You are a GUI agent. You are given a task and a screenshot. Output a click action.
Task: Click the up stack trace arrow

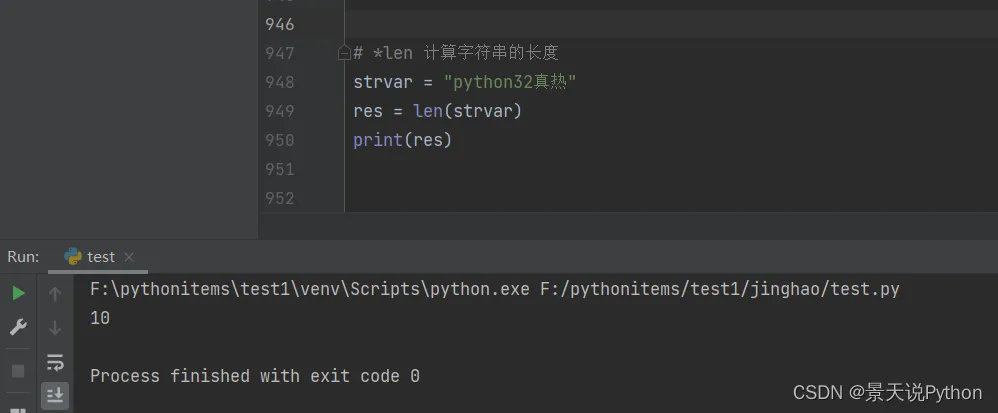[55, 293]
